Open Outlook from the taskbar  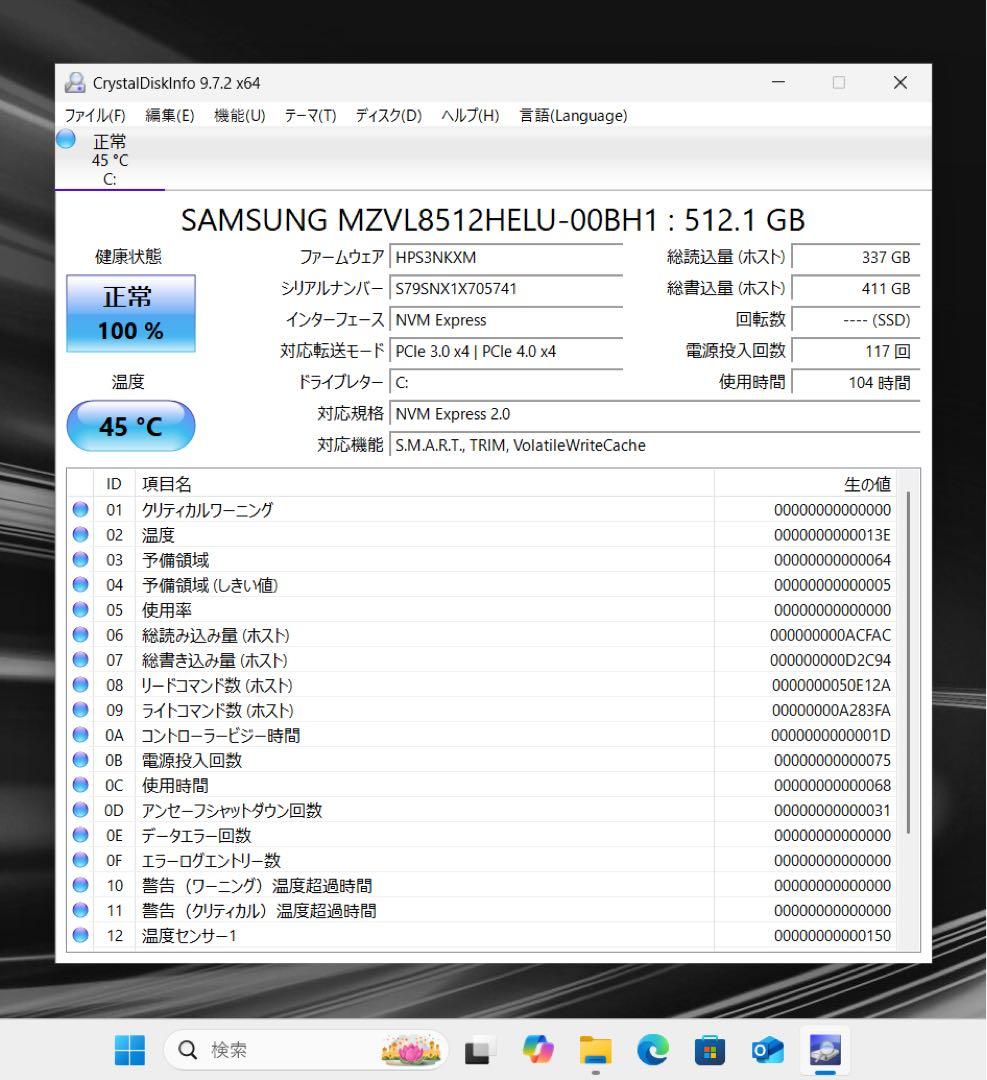click(767, 1050)
